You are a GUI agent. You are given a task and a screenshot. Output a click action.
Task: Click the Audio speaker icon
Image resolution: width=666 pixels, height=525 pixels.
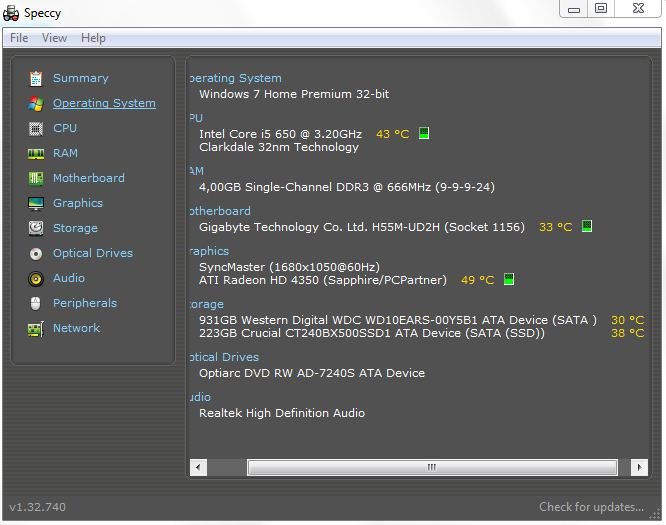click(36, 278)
